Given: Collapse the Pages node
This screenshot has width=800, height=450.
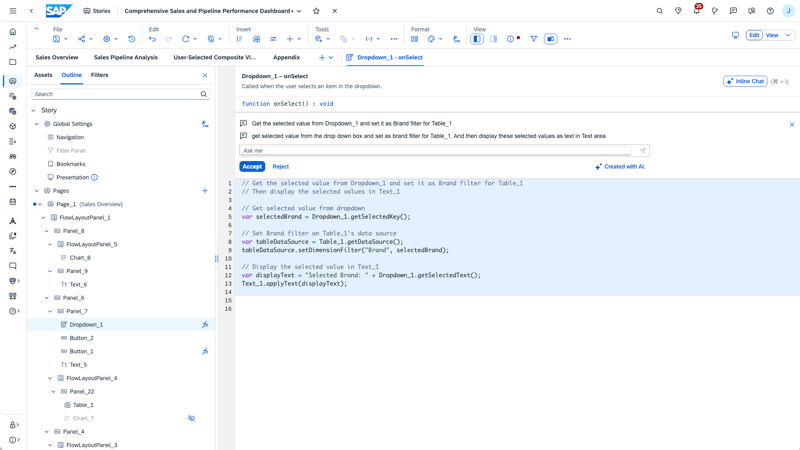Looking at the screenshot, I should [37, 191].
